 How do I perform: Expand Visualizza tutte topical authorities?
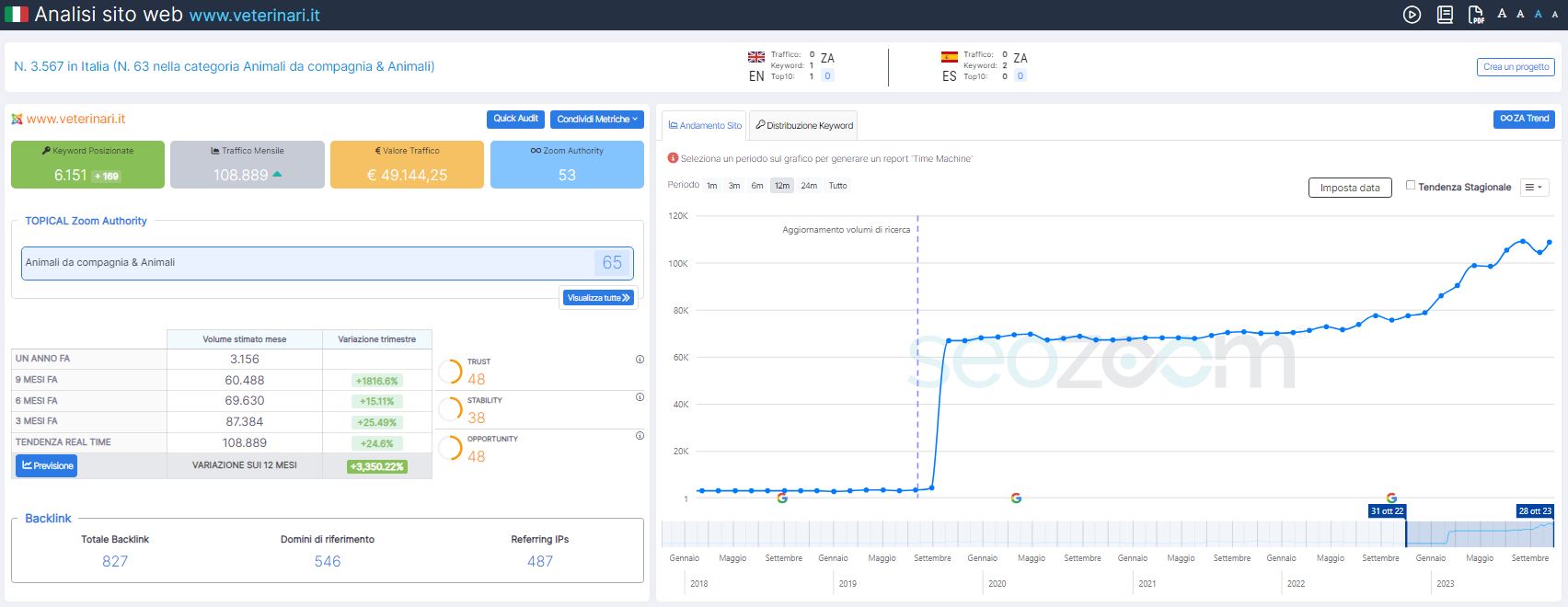click(598, 298)
